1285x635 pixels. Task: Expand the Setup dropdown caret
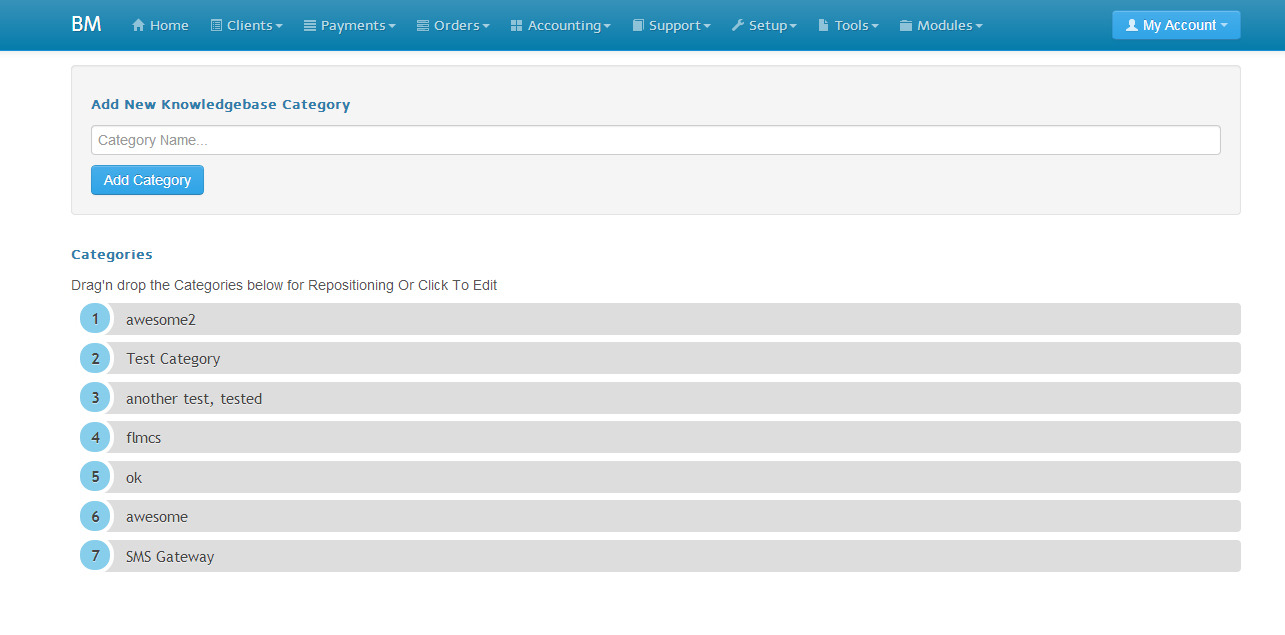(x=793, y=26)
